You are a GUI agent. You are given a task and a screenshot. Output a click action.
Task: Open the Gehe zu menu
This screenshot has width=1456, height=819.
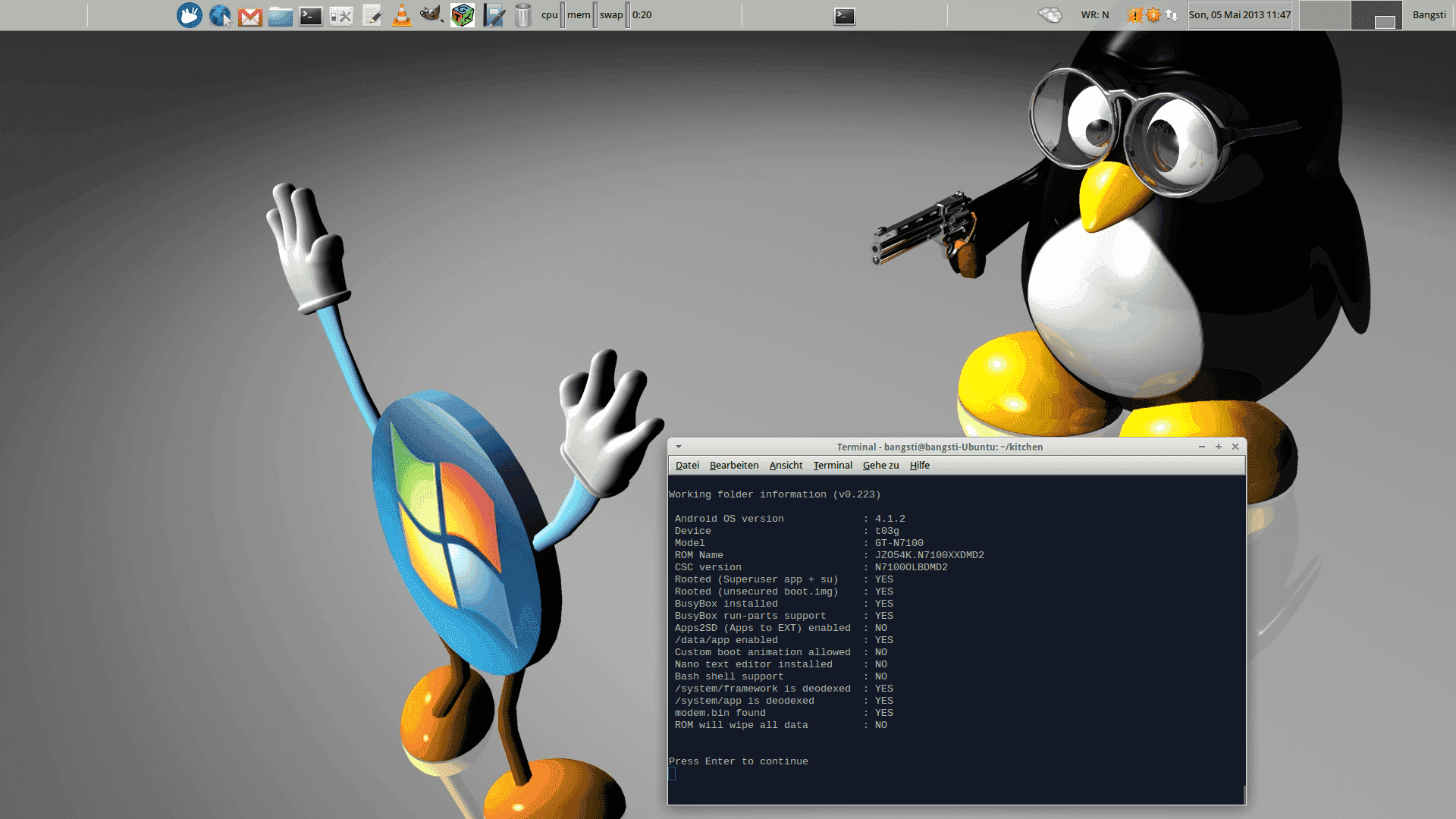tap(880, 465)
